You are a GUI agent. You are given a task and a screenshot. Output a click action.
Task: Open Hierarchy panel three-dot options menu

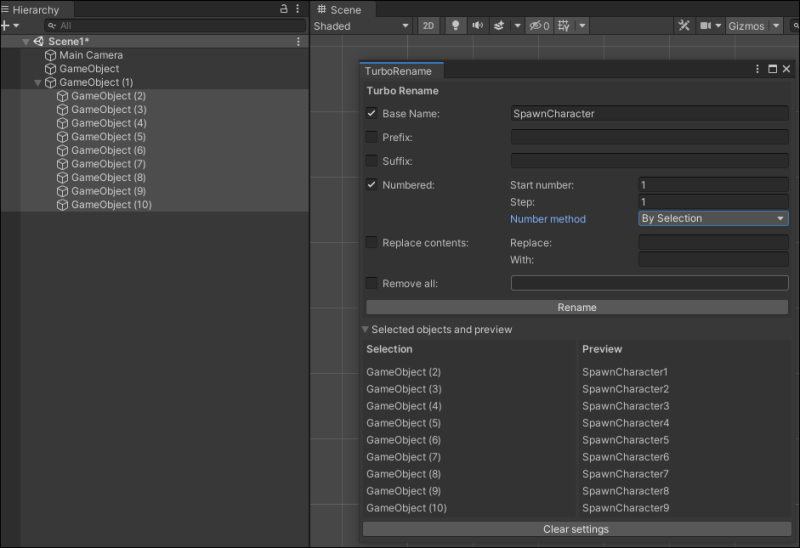pyautogui.click(x=297, y=9)
